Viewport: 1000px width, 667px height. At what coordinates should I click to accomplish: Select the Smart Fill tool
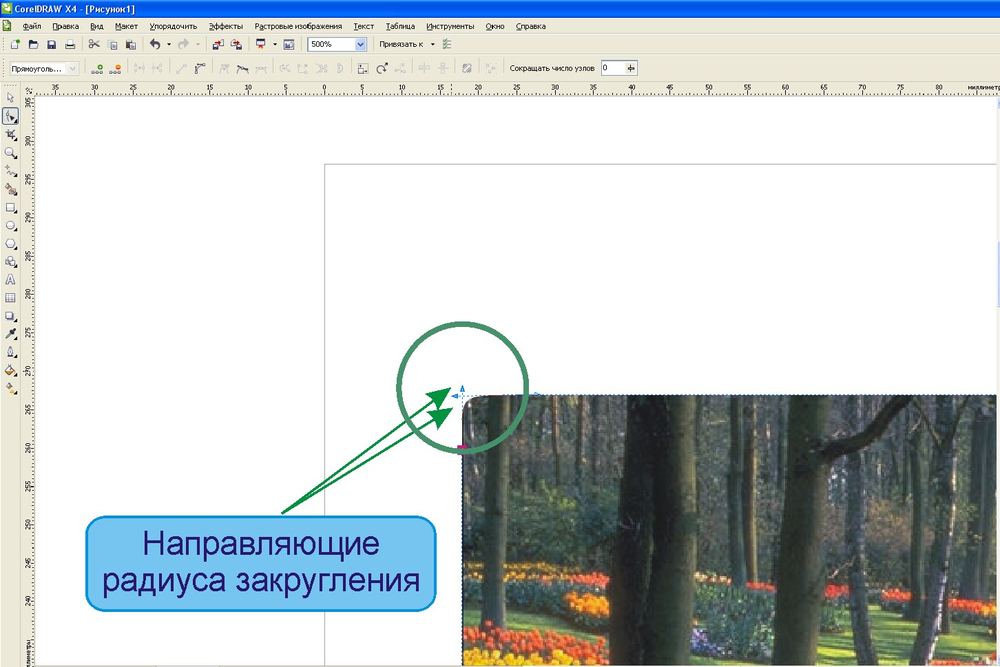[x=10, y=189]
